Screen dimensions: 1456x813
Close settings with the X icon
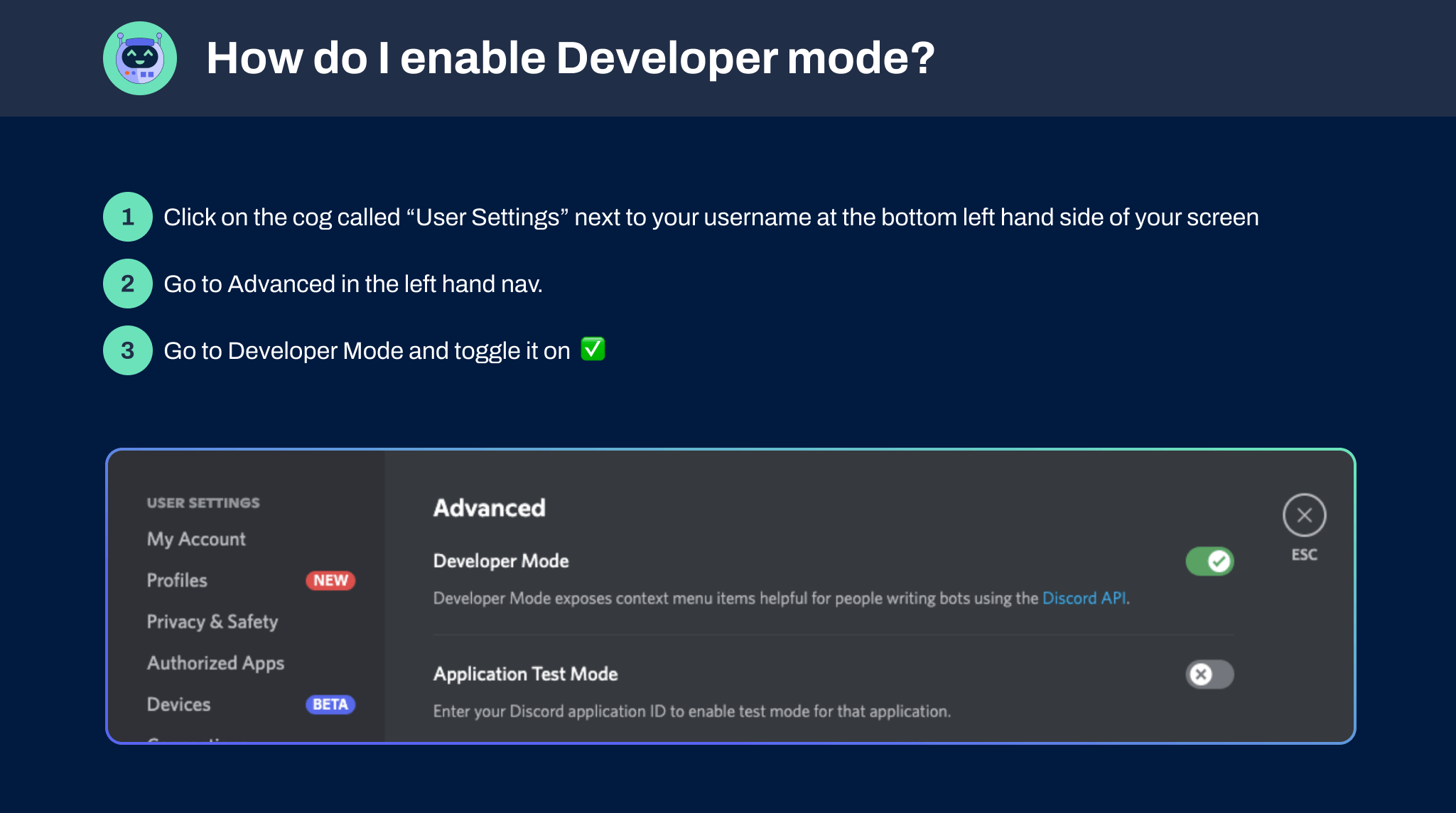(x=1304, y=515)
